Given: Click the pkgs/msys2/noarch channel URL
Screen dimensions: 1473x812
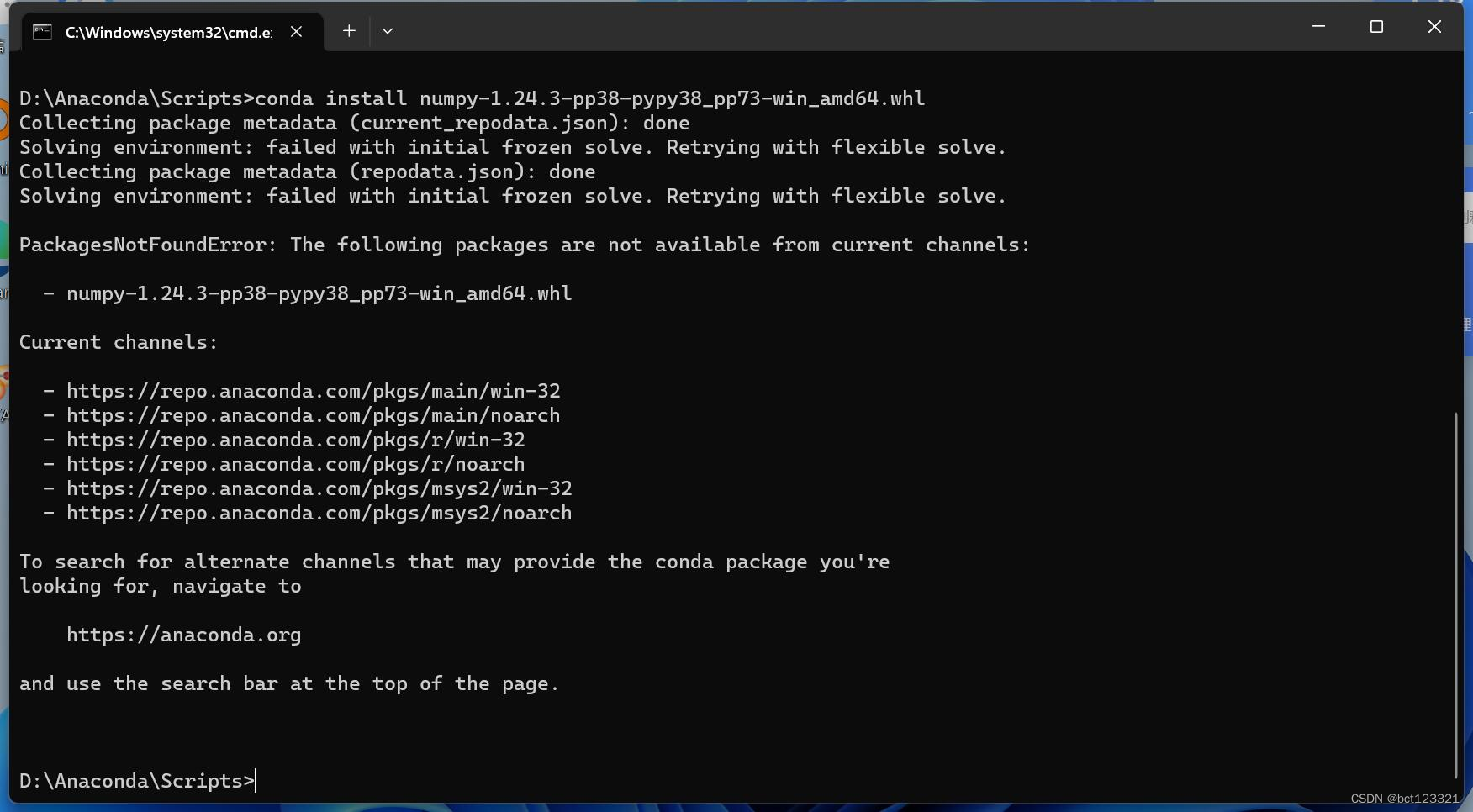Looking at the screenshot, I should pyautogui.click(x=319, y=512).
